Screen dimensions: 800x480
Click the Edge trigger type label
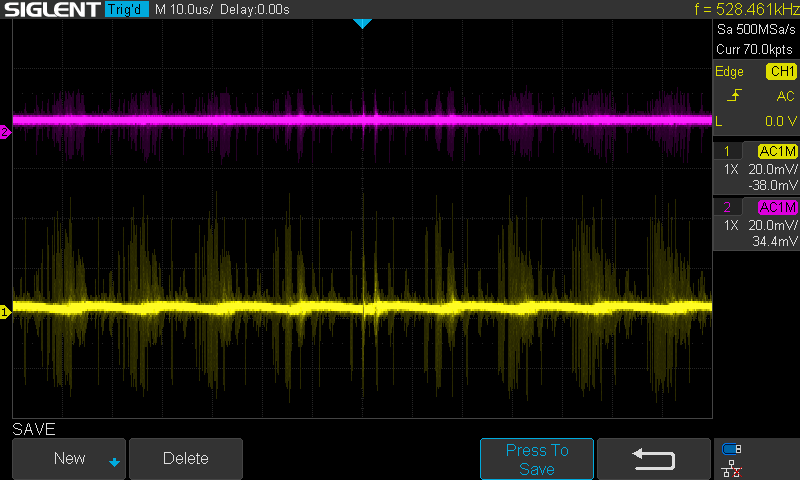pos(729,71)
